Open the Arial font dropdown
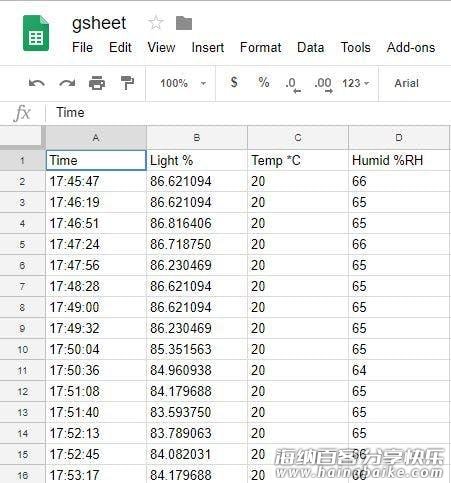The width and height of the screenshot is (451, 483). point(406,83)
